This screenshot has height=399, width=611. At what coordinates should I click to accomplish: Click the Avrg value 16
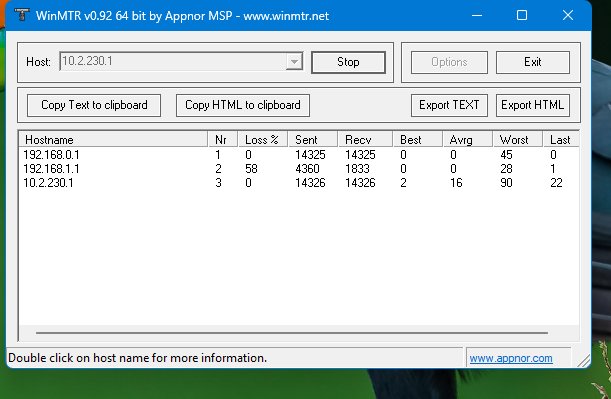click(456, 183)
